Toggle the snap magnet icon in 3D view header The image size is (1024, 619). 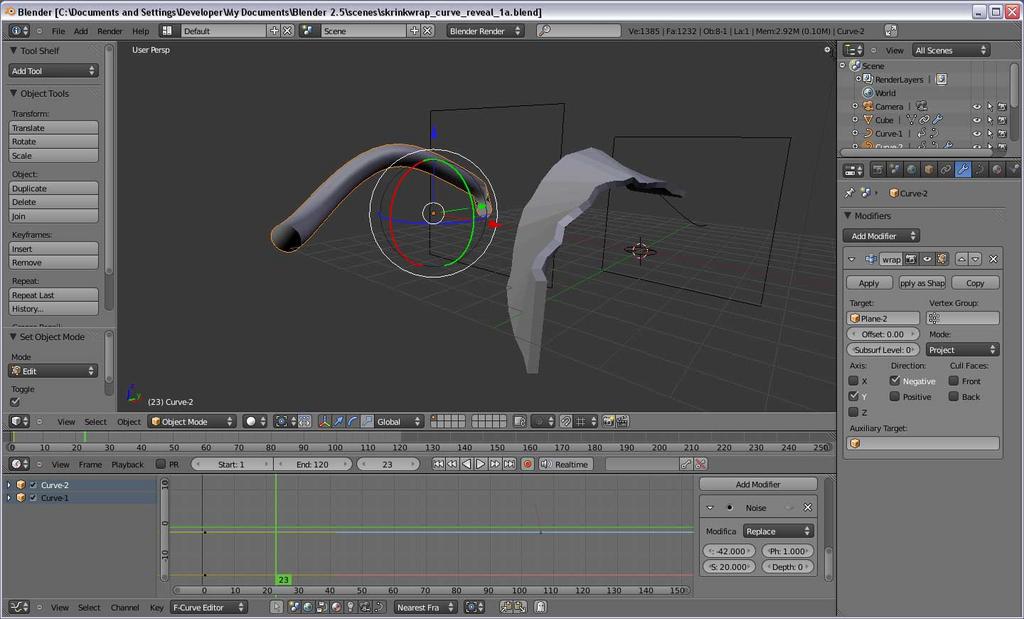[566, 422]
